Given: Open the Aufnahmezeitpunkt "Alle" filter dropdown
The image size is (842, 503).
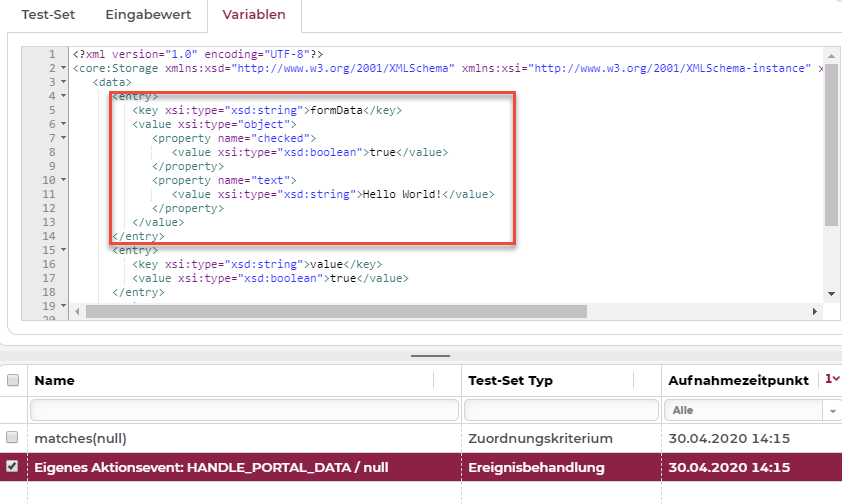Looking at the screenshot, I should tap(832, 410).
